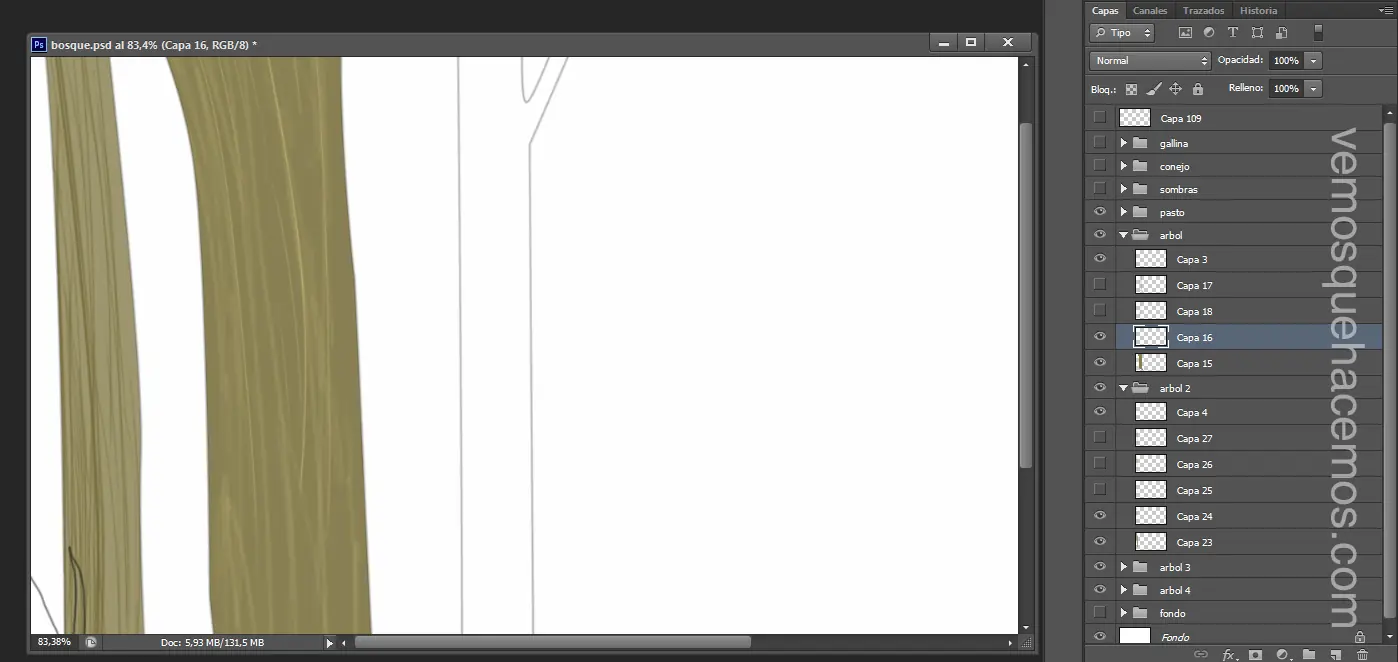Enable the type layer filter icon

point(1233,33)
